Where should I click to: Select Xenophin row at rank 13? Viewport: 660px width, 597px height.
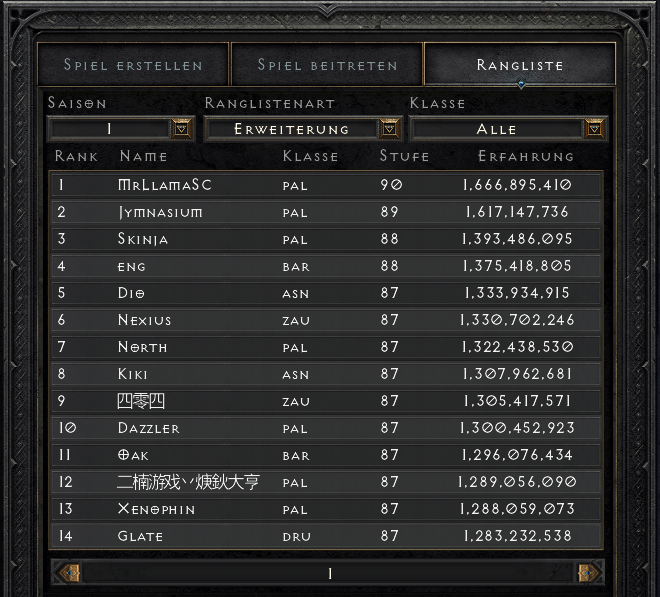(x=326, y=509)
